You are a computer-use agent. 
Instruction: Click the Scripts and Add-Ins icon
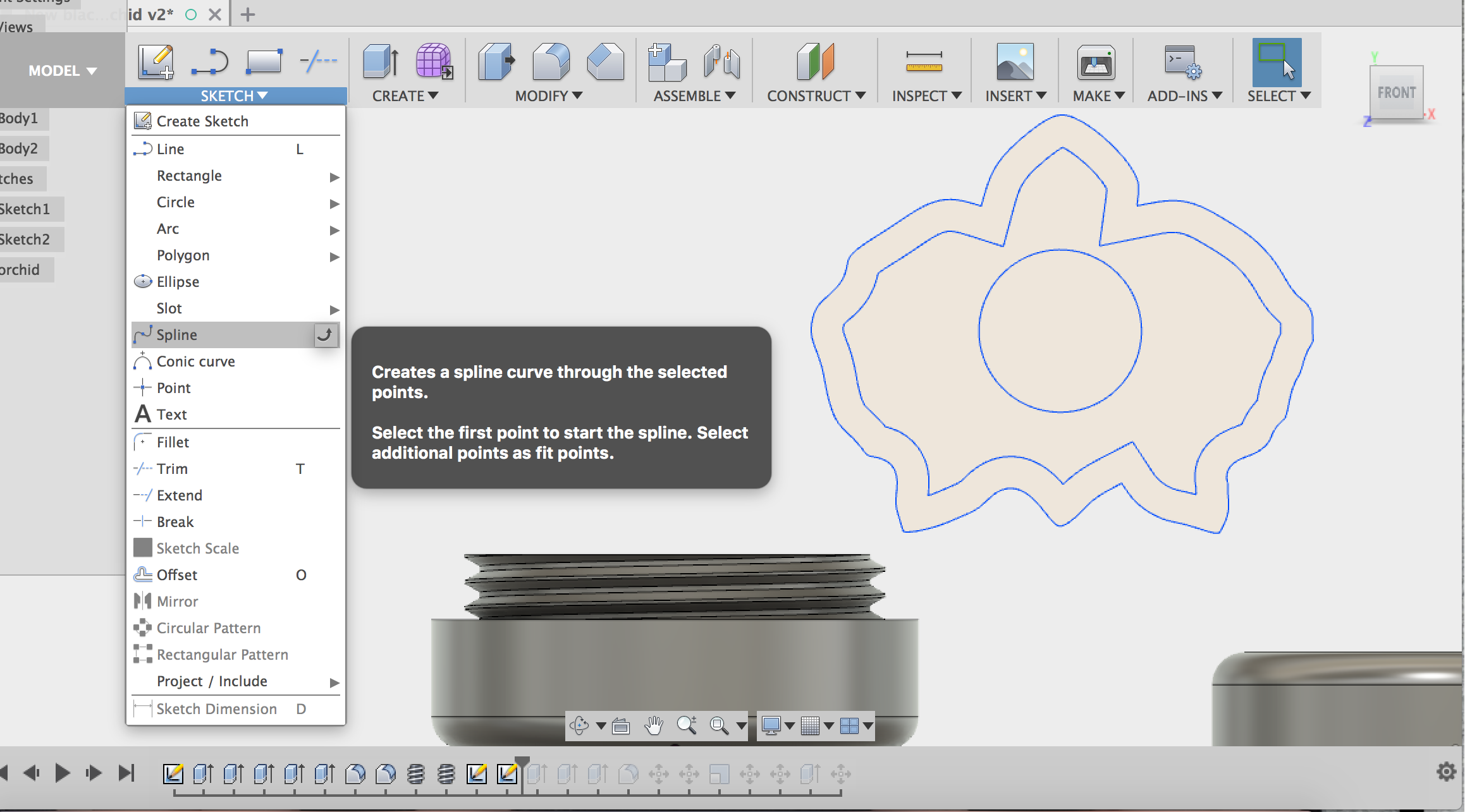click(1182, 61)
